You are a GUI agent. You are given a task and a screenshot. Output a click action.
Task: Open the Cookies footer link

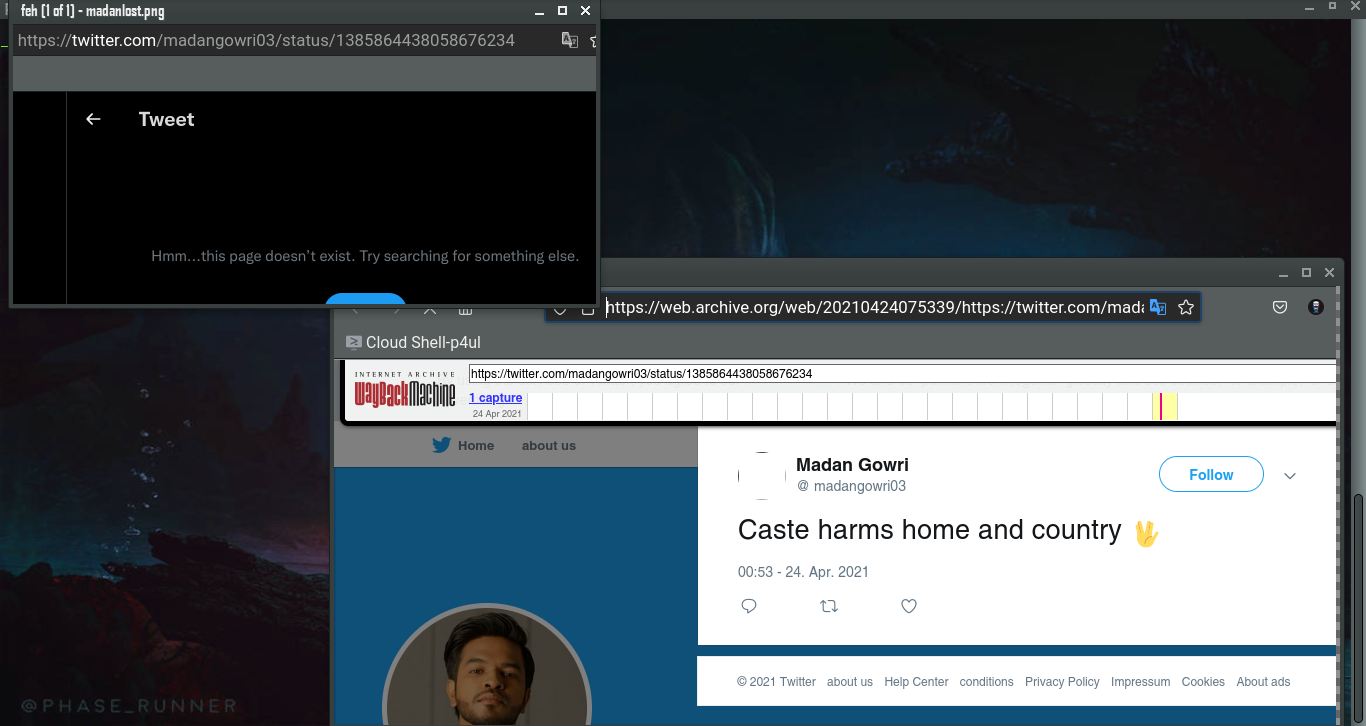pyautogui.click(x=1203, y=682)
